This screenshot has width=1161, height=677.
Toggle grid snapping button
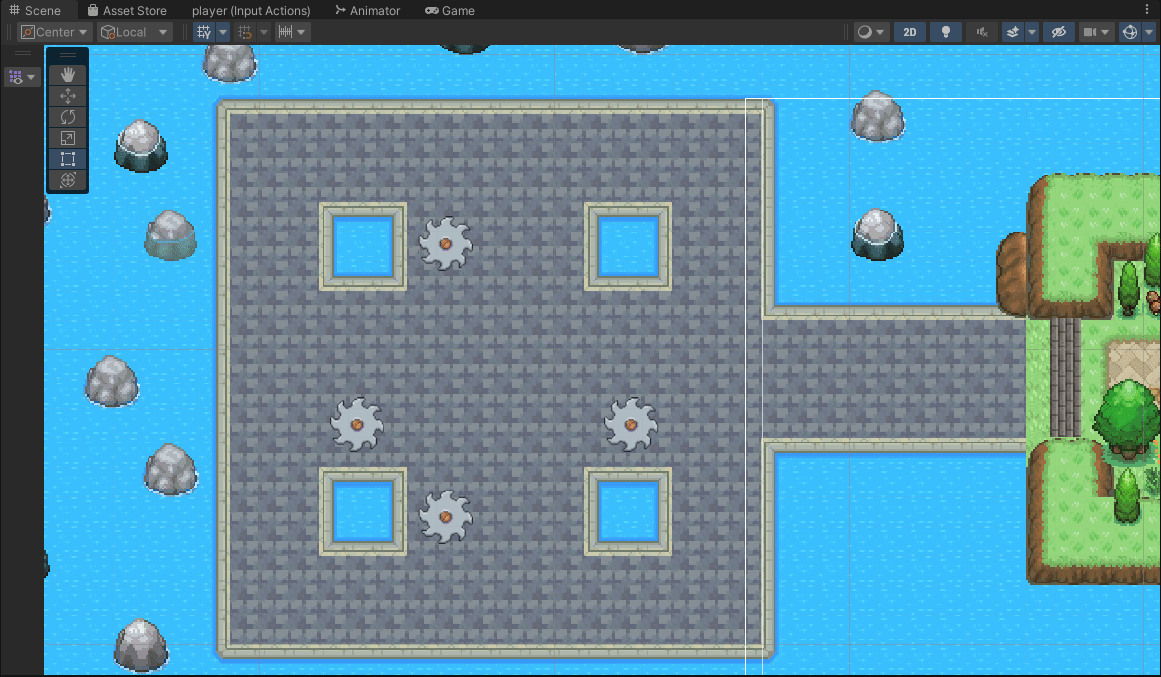245,32
